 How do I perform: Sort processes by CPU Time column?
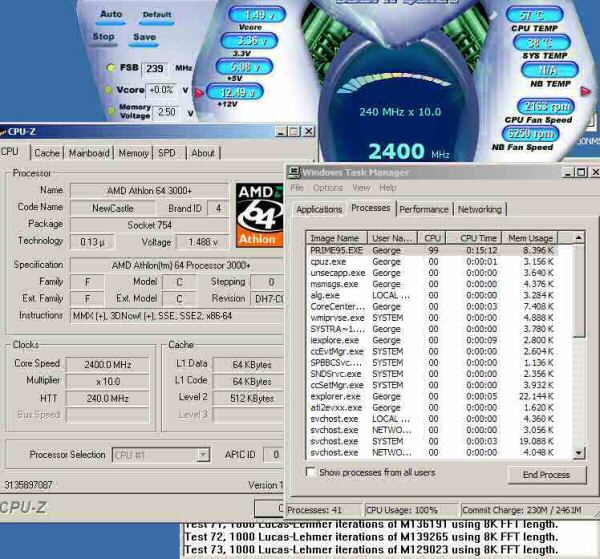(x=474, y=238)
